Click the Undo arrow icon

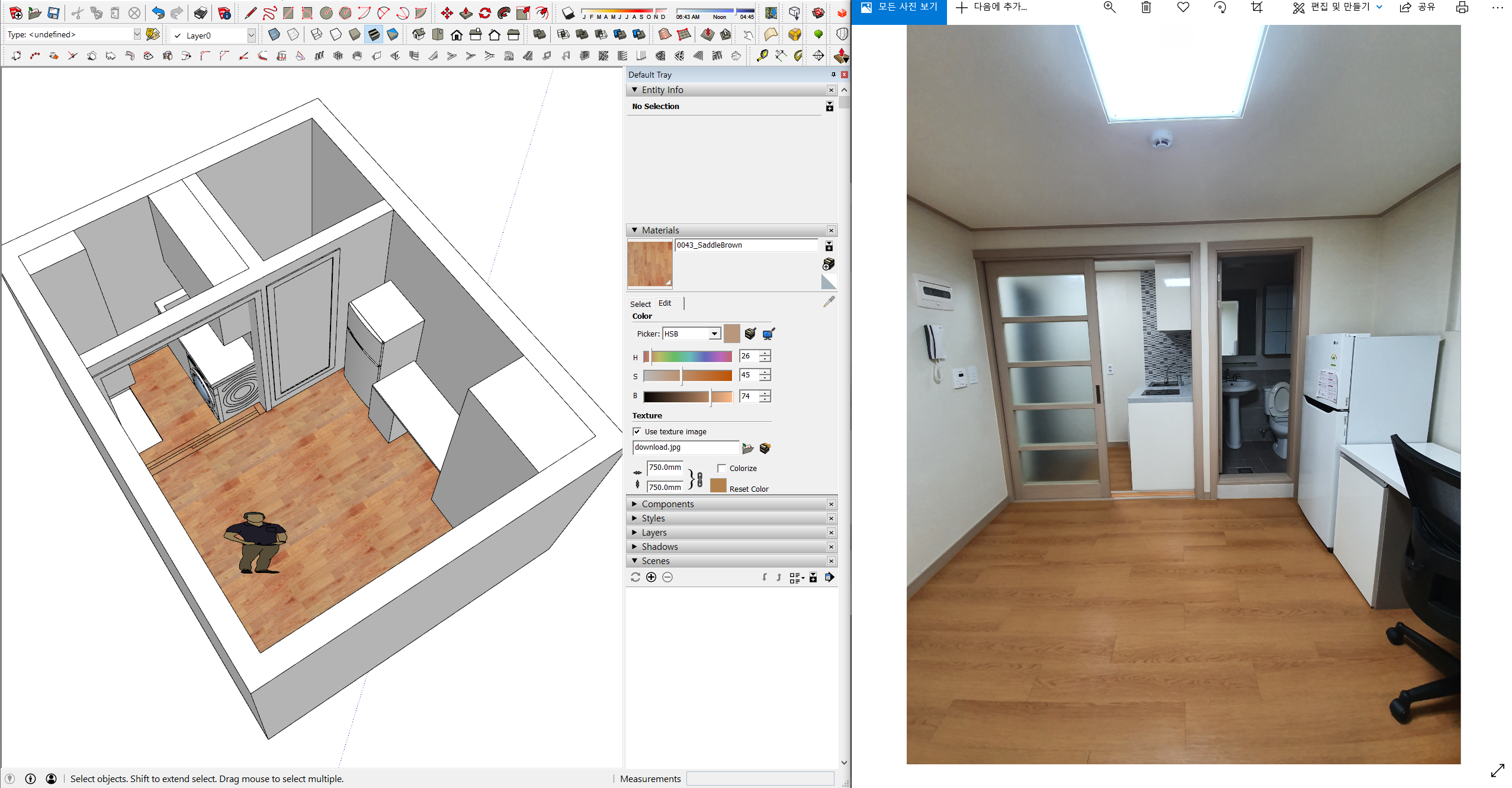click(158, 13)
